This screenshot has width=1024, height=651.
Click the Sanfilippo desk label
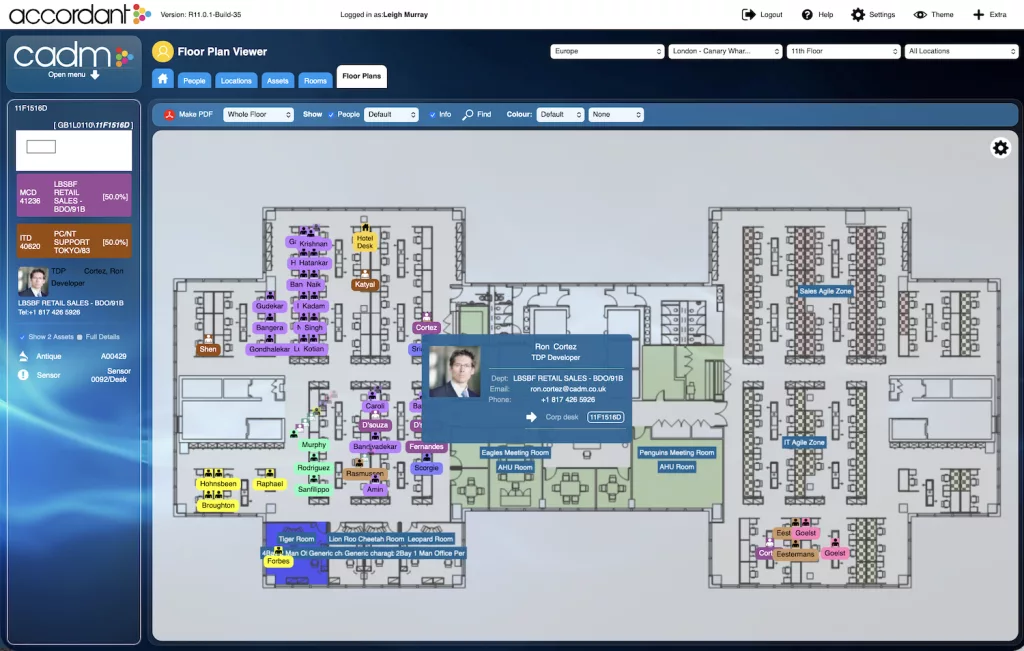[x=313, y=489]
